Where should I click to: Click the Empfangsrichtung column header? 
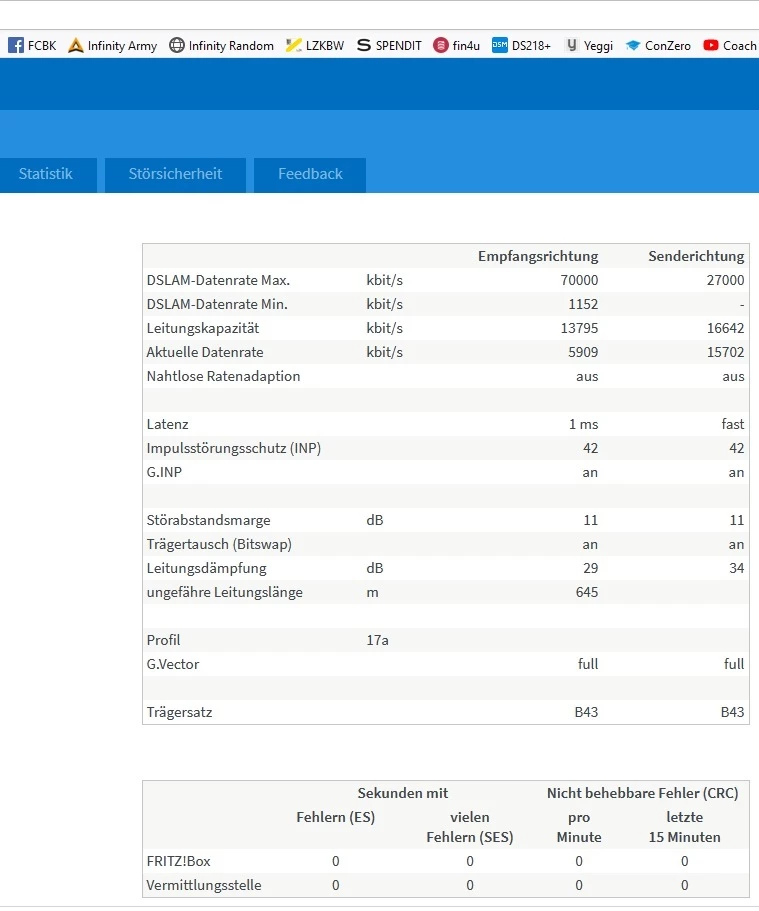click(x=538, y=256)
